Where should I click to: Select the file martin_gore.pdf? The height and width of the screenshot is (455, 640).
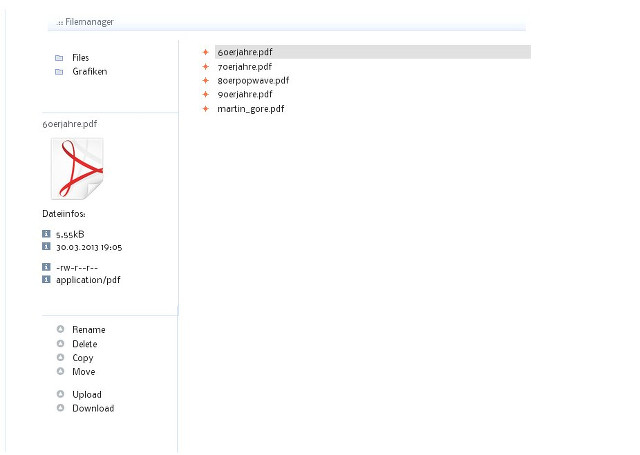pyautogui.click(x=251, y=109)
